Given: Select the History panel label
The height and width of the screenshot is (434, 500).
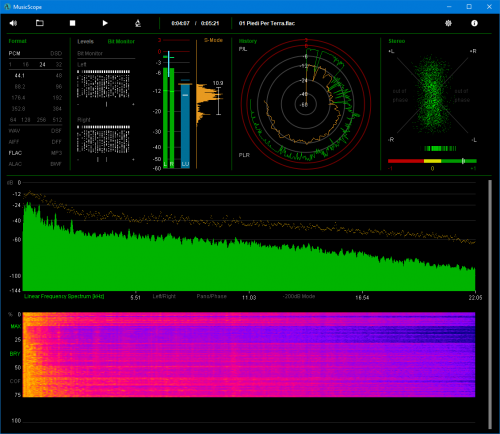Looking at the screenshot, I should (x=248, y=41).
